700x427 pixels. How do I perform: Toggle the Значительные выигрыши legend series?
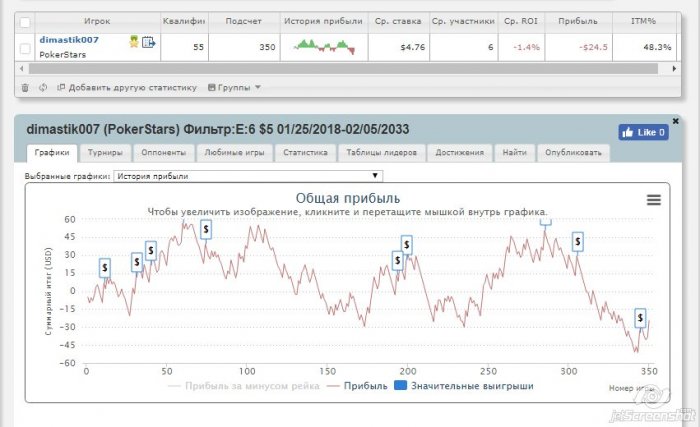pyautogui.click(x=464, y=386)
